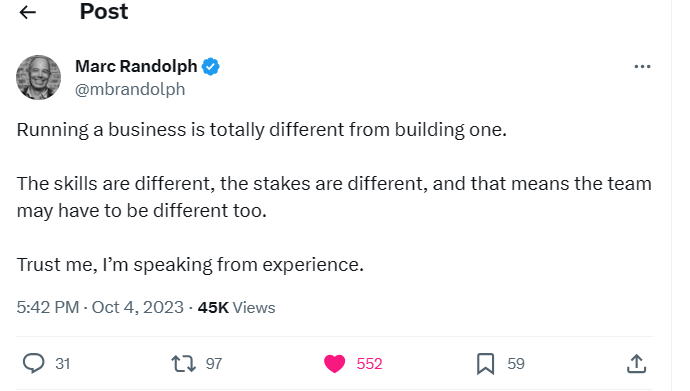Image resolution: width=690 pixels, height=391 pixels.
Task: Toggle the bookmark icon
Action: [485, 364]
